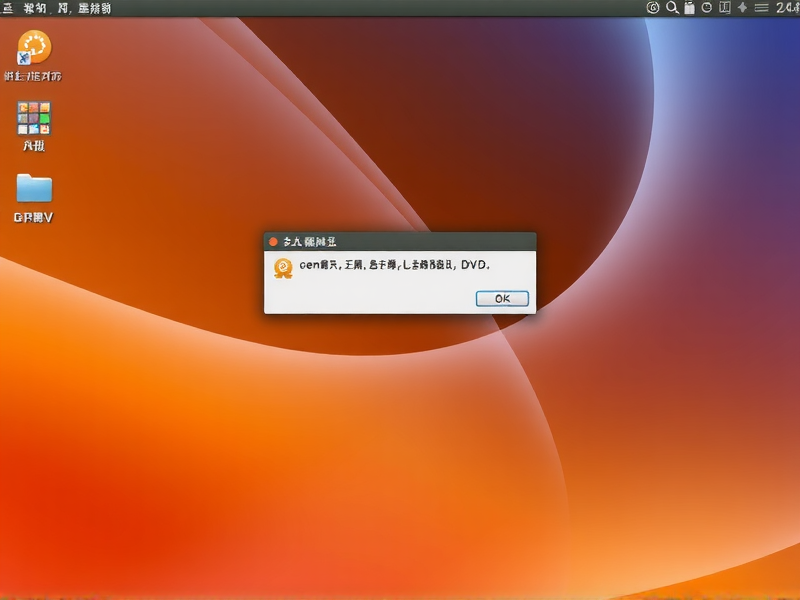Click the spiral icon in the system tray
This screenshot has height=600, width=800.
coord(653,8)
